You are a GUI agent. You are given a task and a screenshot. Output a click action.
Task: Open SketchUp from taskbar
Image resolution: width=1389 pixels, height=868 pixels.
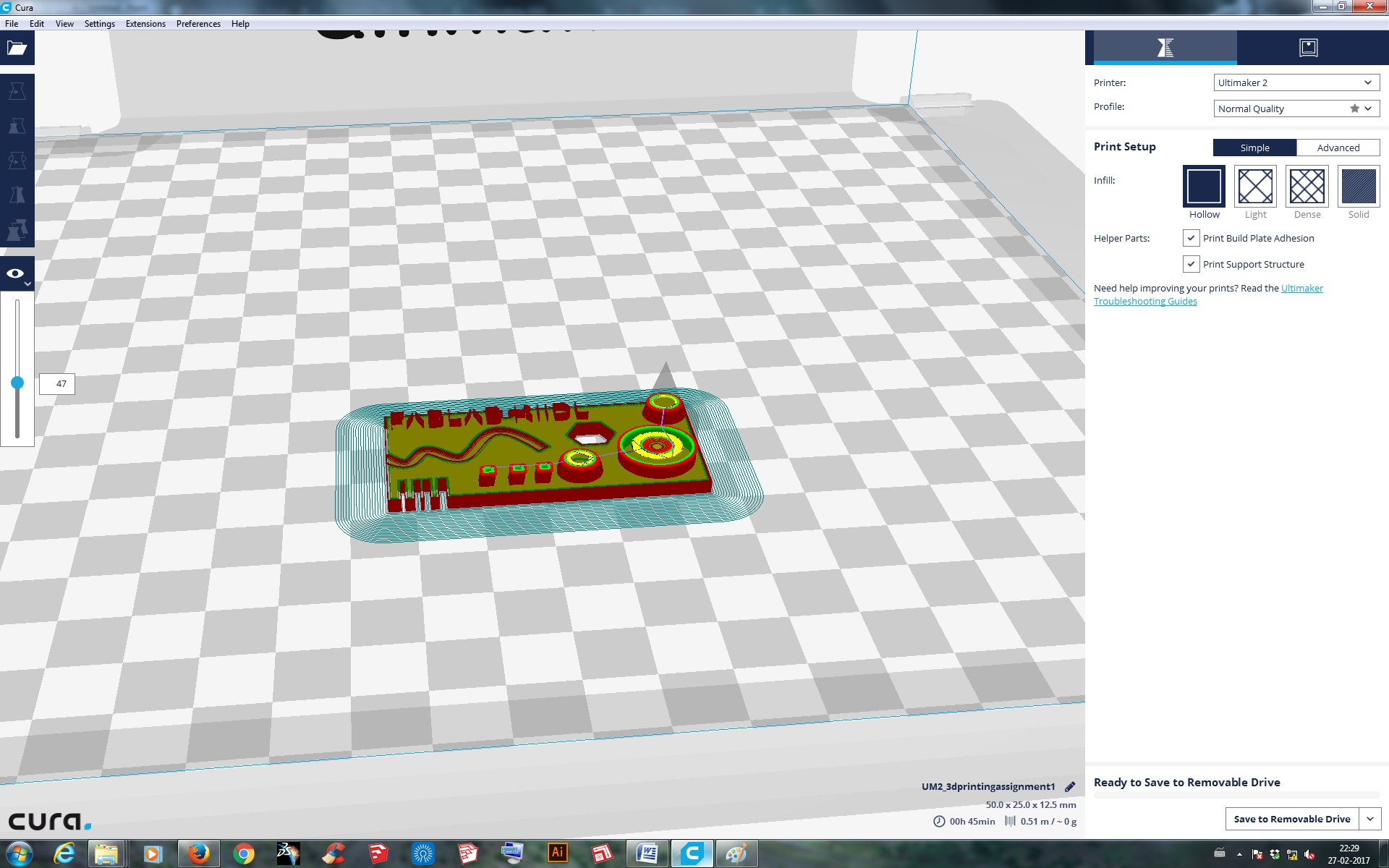(x=378, y=854)
